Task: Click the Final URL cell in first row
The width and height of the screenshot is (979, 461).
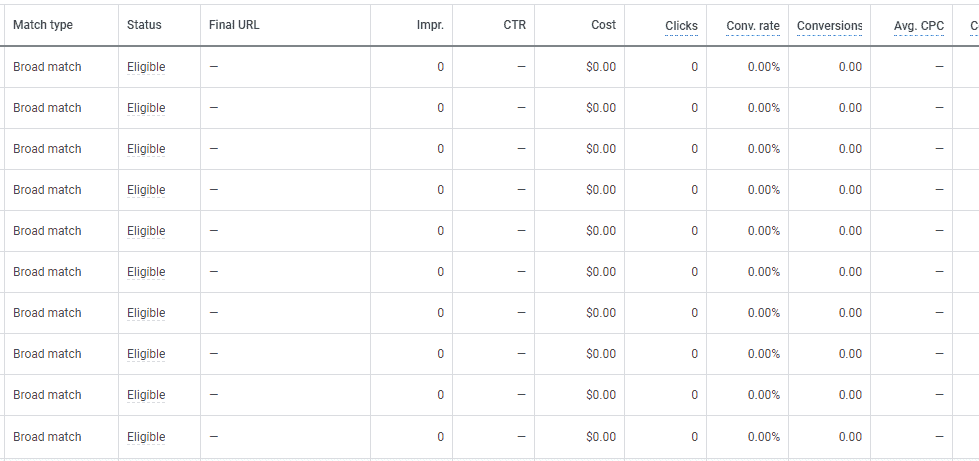Action: point(285,67)
